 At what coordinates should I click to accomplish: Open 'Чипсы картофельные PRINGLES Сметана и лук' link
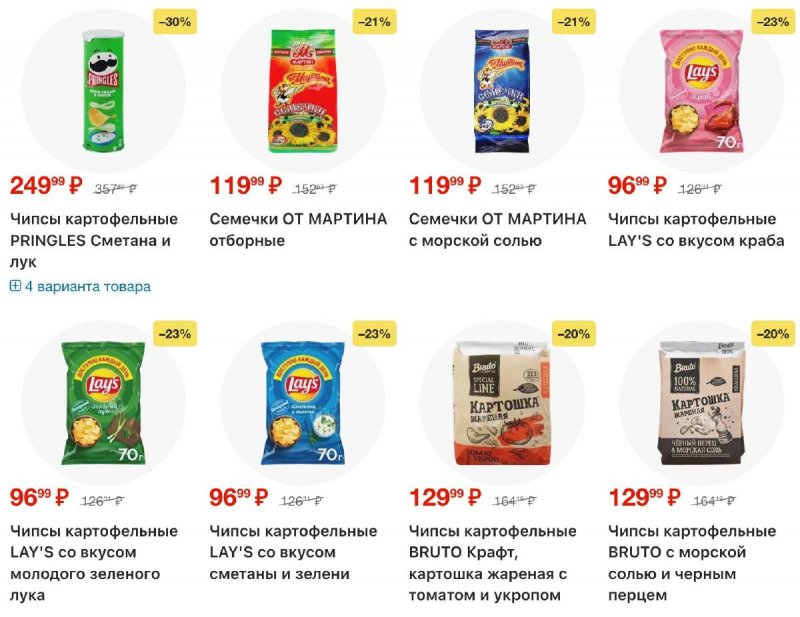pos(93,240)
